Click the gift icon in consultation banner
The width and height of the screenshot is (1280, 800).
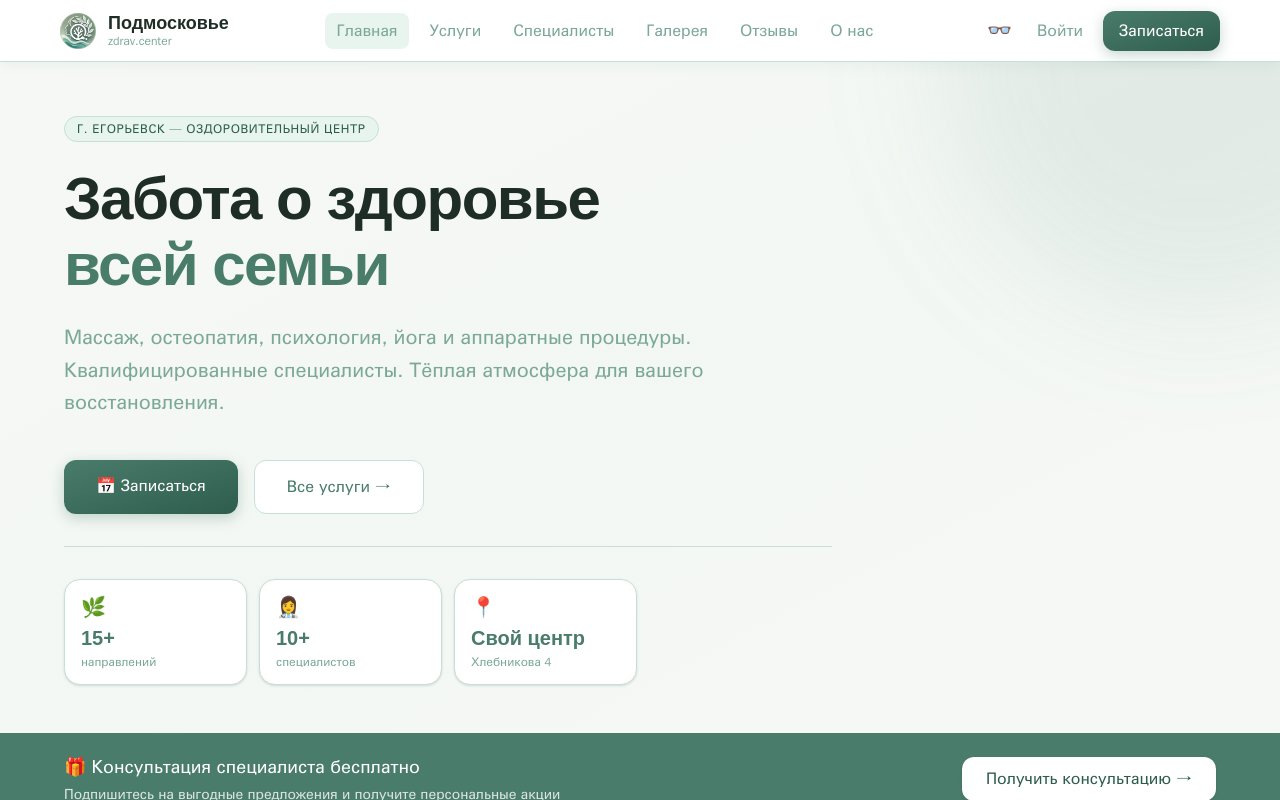click(75, 767)
